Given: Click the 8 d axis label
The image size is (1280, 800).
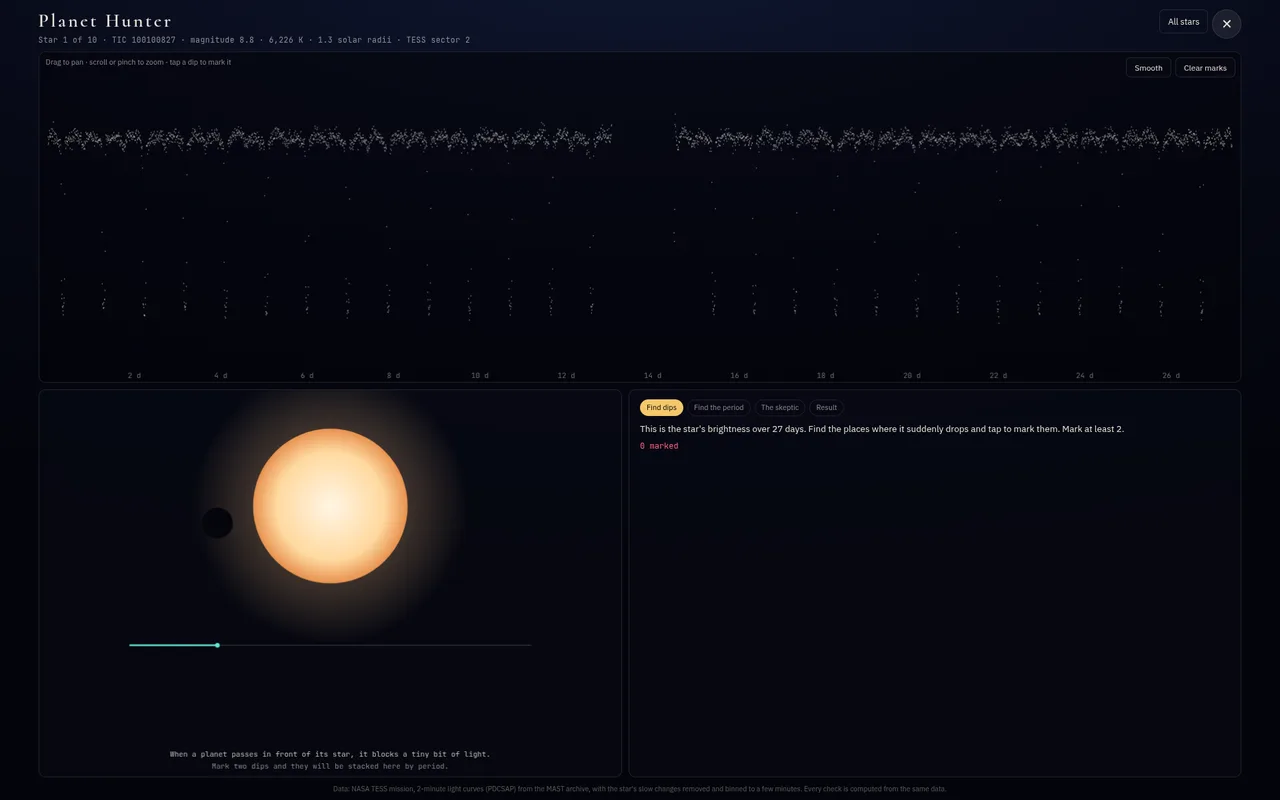Looking at the screenshot, I should pyautogui.click(x=393, y=376).
